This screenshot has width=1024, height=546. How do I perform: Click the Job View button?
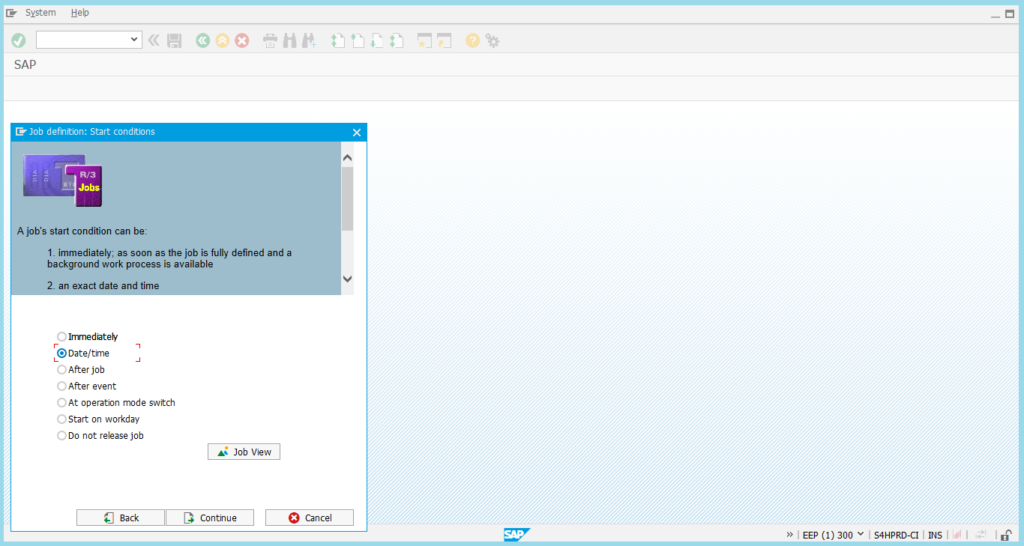244,452
